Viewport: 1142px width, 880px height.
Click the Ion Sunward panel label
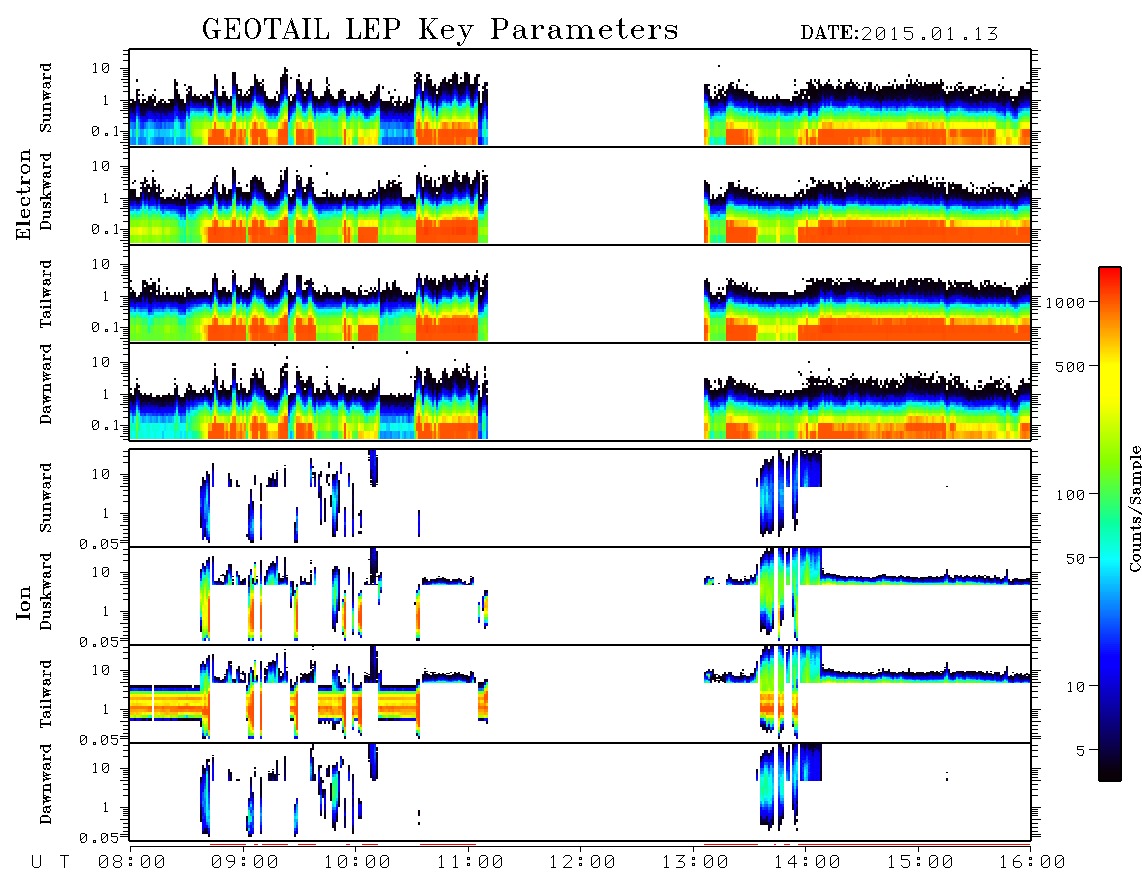click(x=46, y=498)
